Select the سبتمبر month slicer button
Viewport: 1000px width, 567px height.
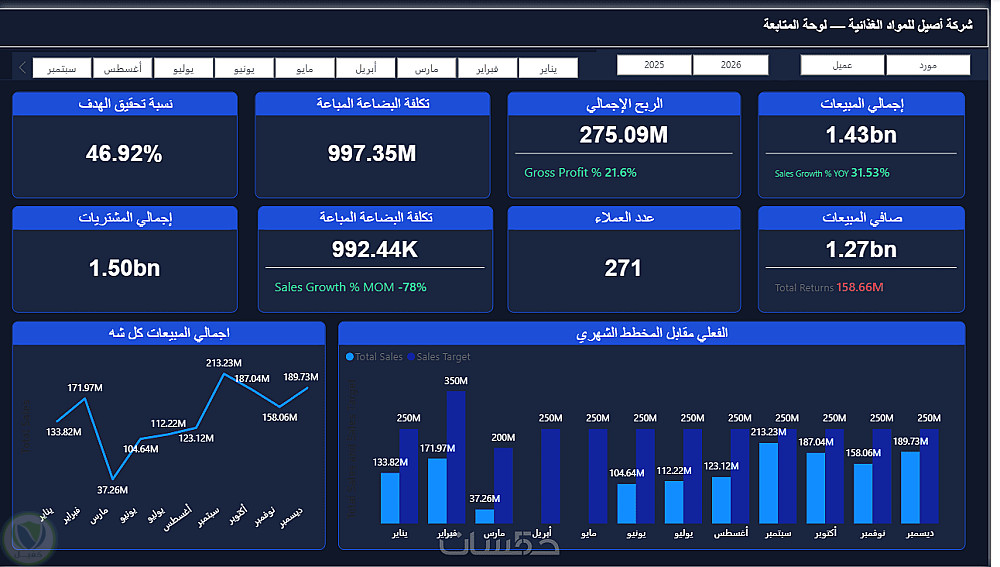click(x=62, y=68)
